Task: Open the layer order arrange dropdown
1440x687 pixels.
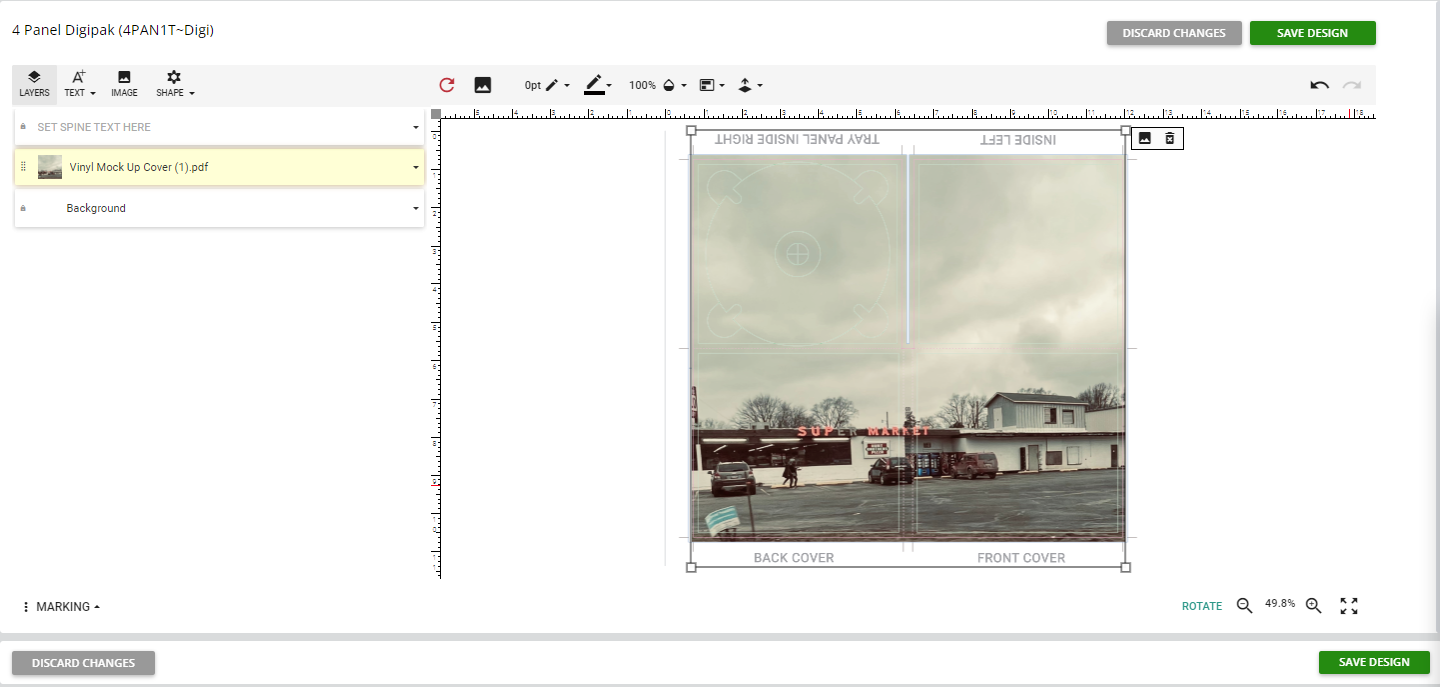Action: click(750, 85)
